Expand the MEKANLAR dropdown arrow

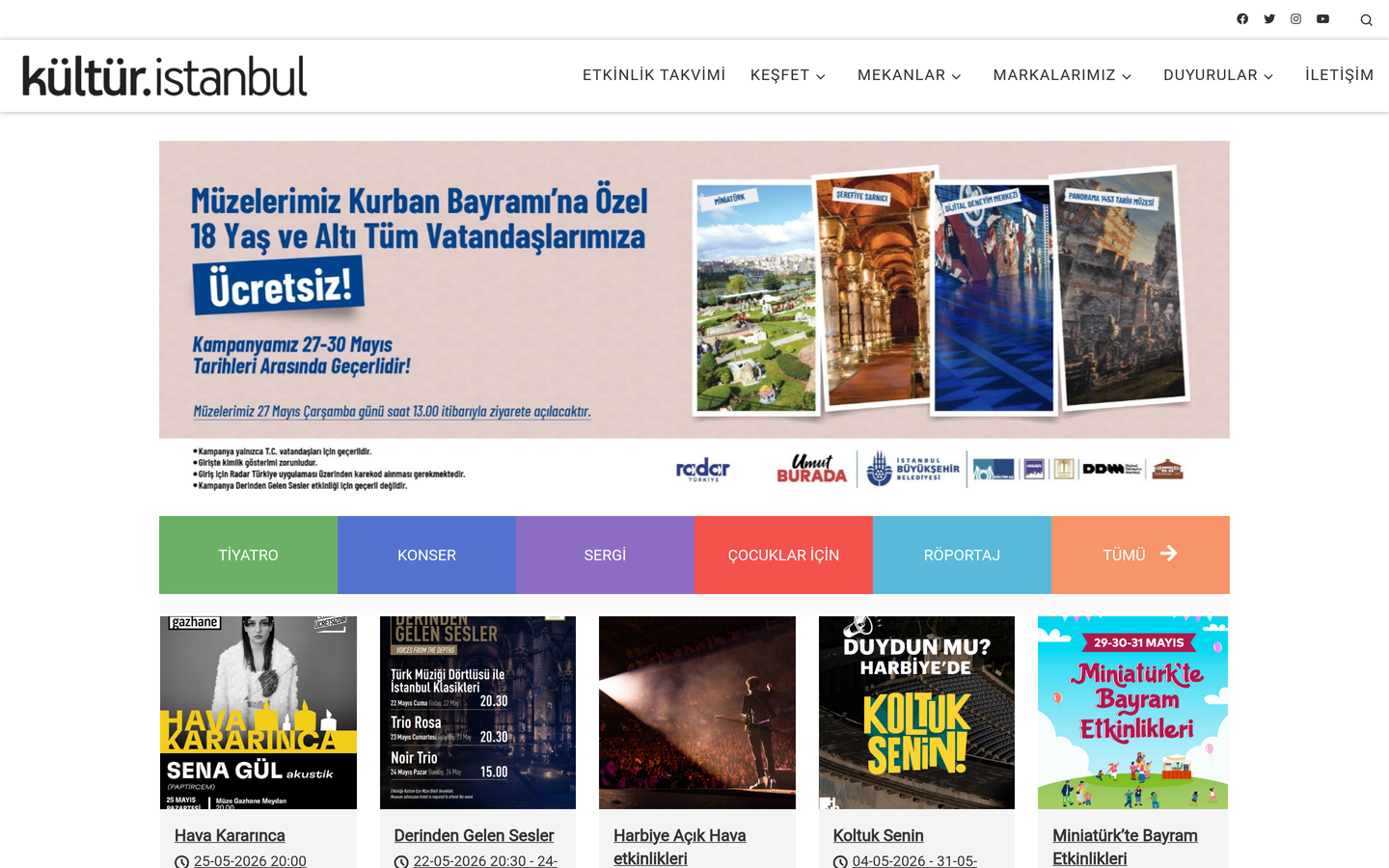957,76
